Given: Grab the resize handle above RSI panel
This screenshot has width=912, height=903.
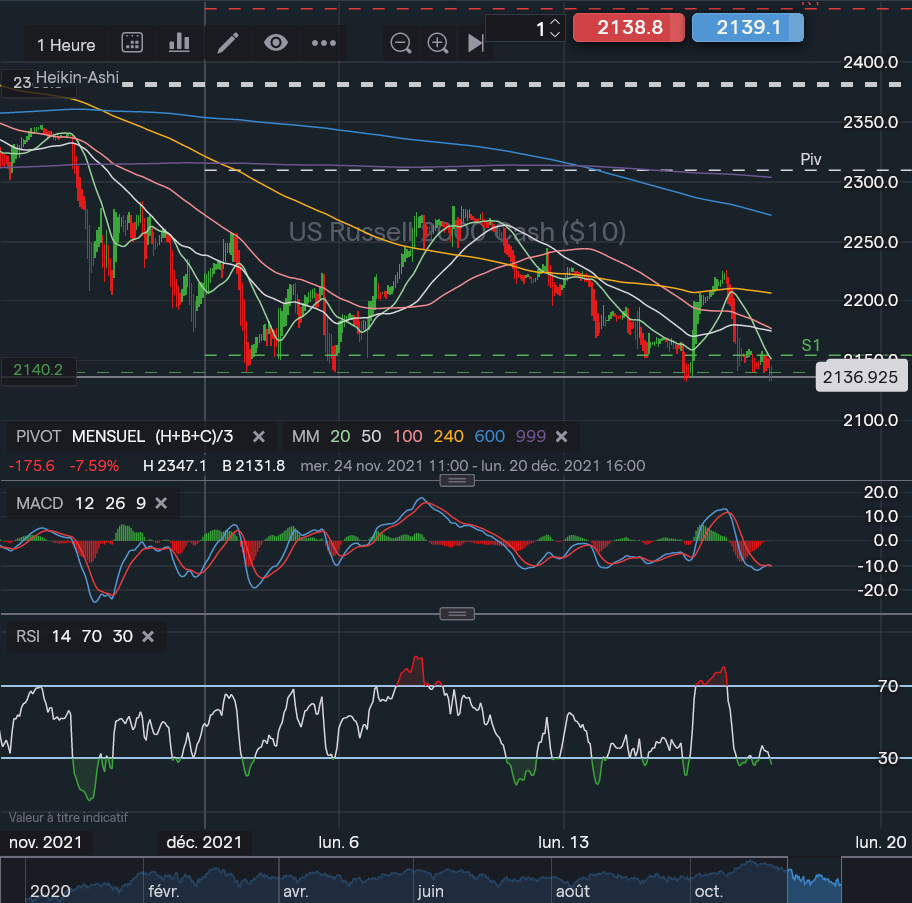Looking at the screenshot, I should pos(457,614).
